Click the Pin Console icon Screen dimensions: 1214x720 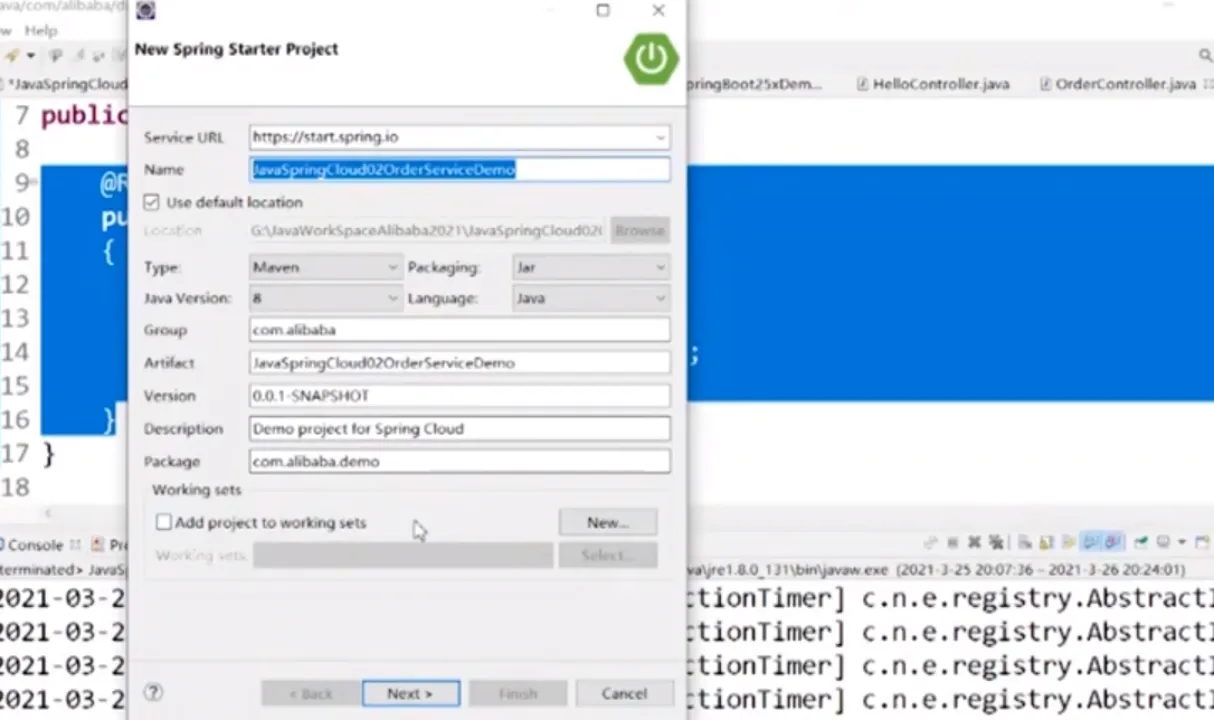click(x=1139, y=542)
